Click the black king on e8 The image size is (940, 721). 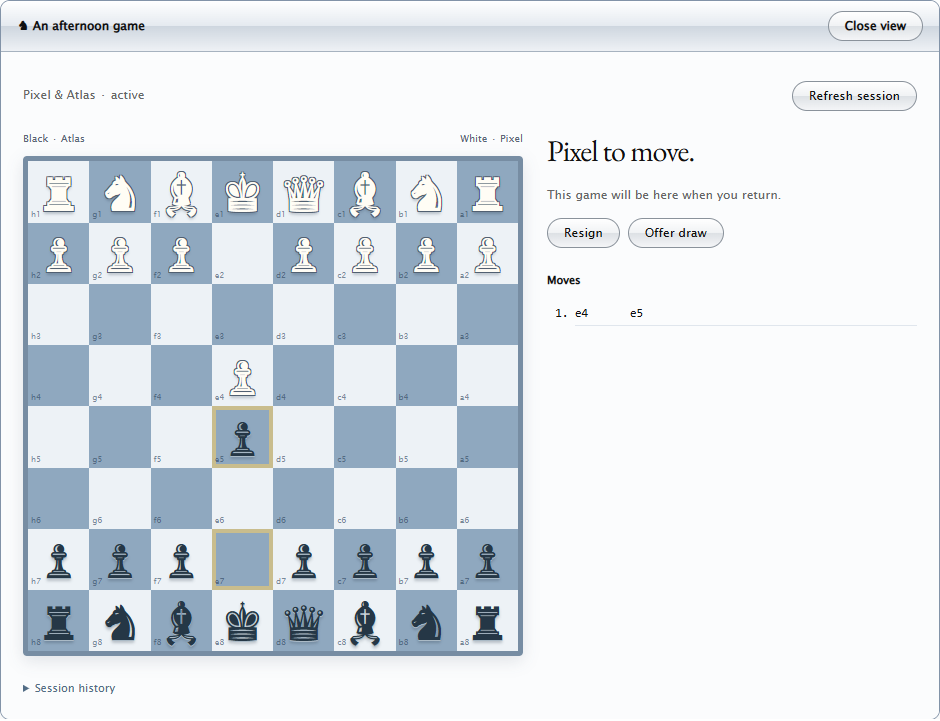242,621
